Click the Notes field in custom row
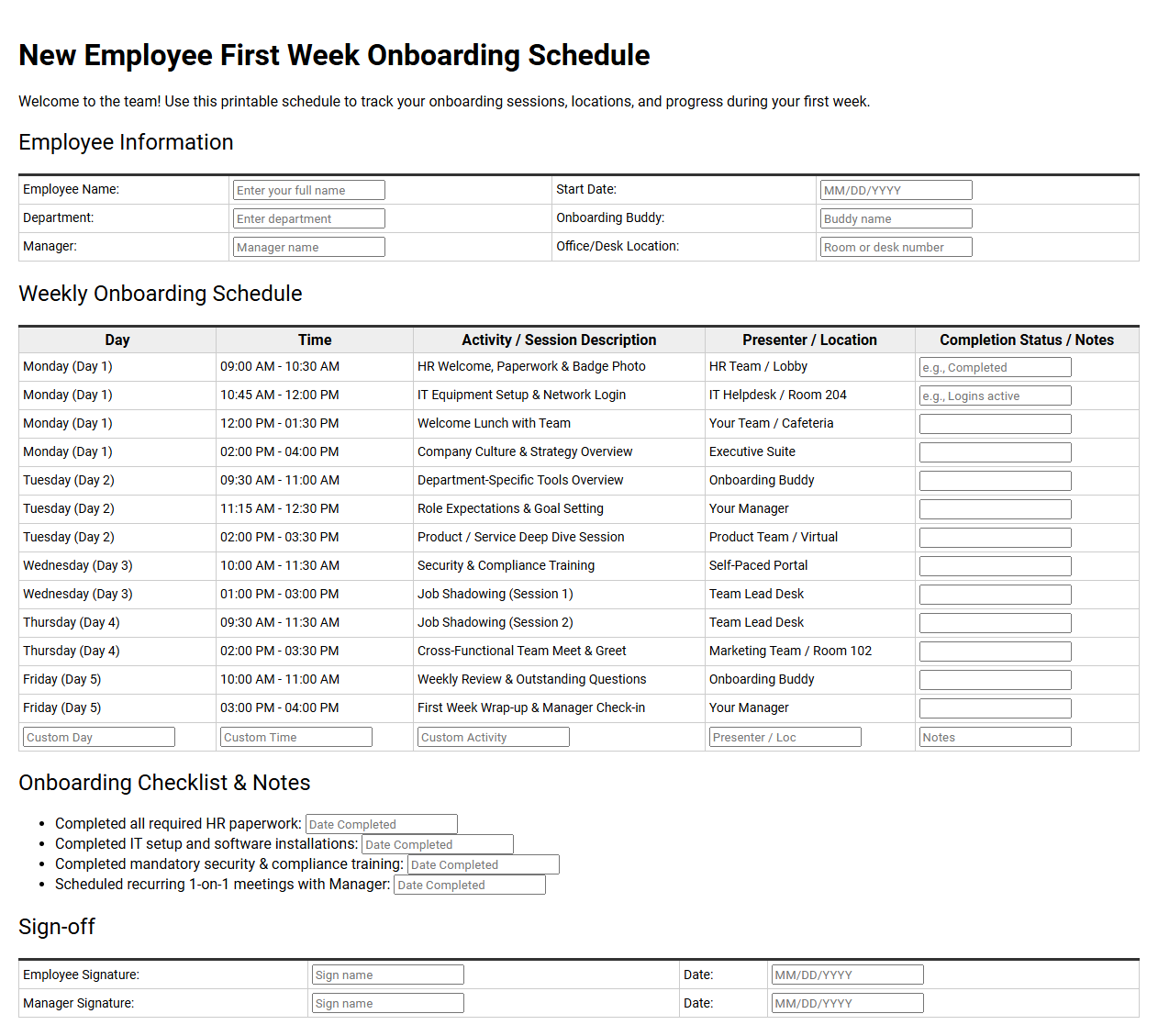 coord(996,737)
